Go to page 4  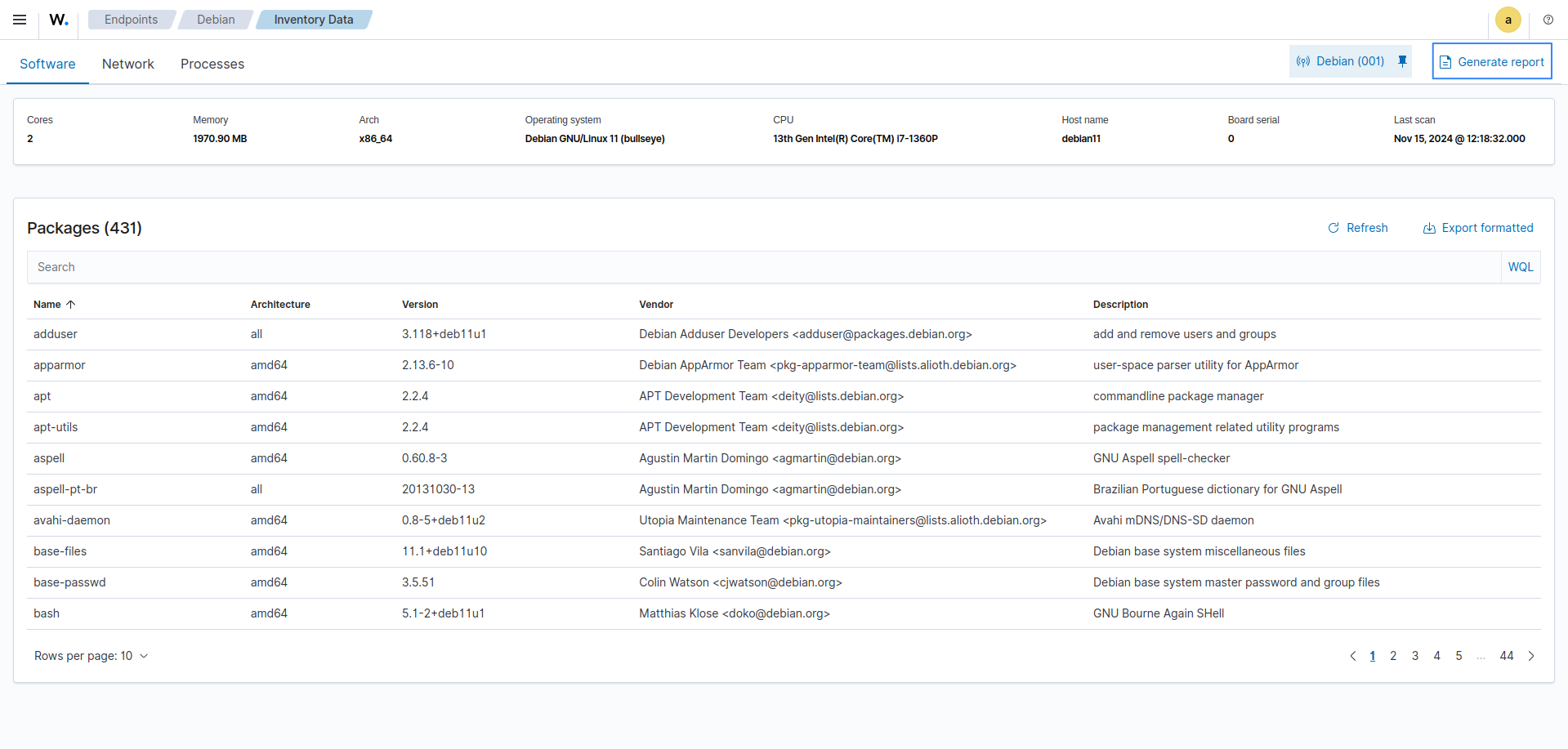(1437, 656)
